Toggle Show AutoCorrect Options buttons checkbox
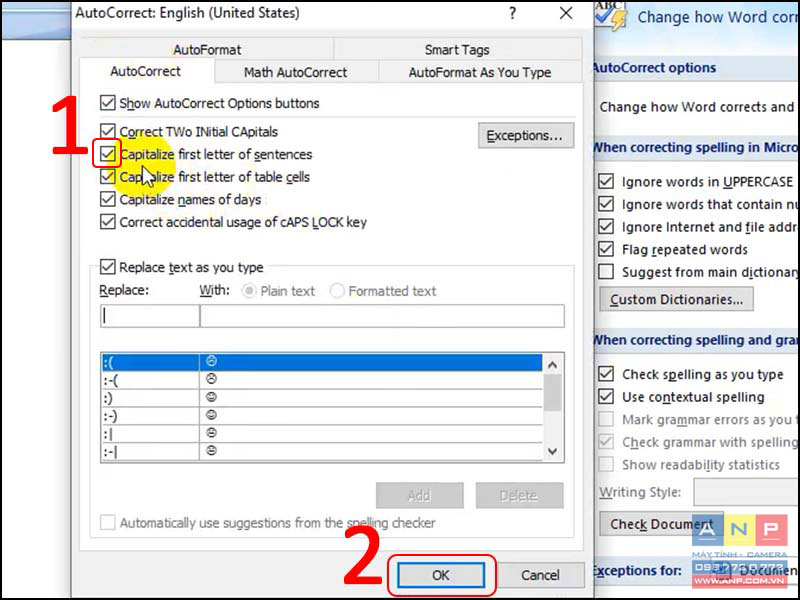The height and width of the screenshot is (600, 800). coord(108,103)
